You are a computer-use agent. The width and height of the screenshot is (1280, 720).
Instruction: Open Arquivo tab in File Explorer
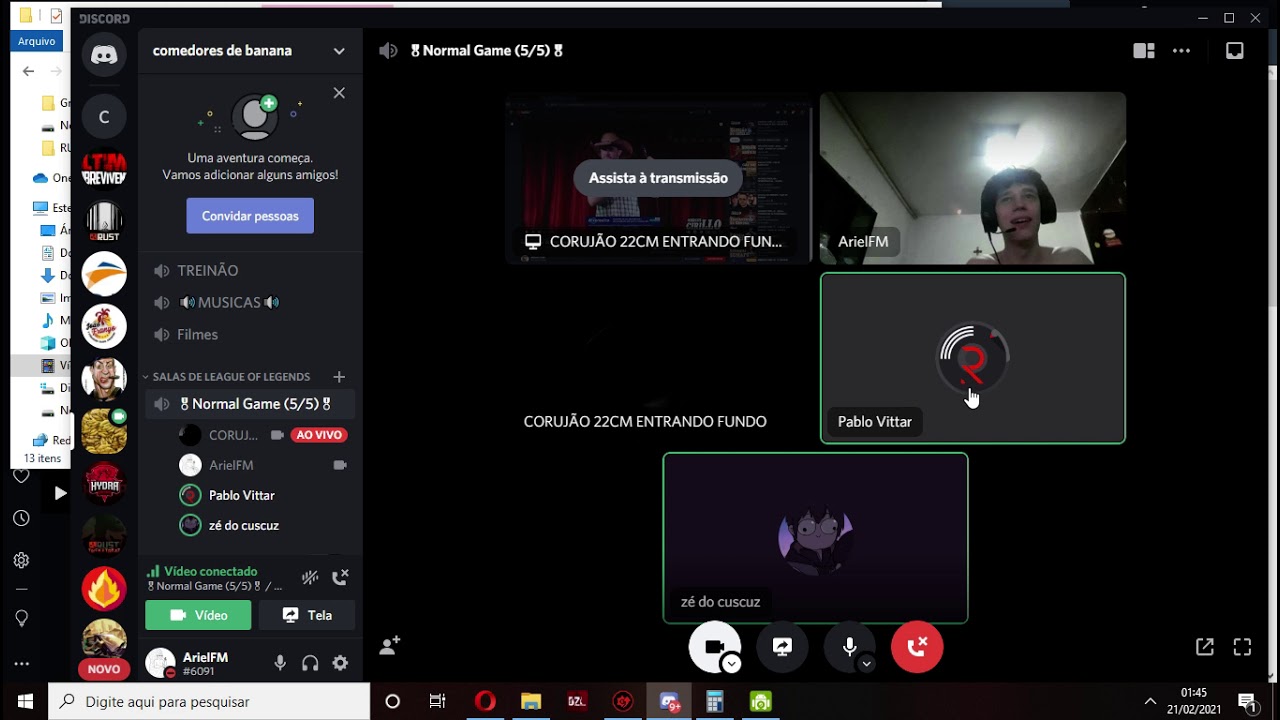(36, 41)
